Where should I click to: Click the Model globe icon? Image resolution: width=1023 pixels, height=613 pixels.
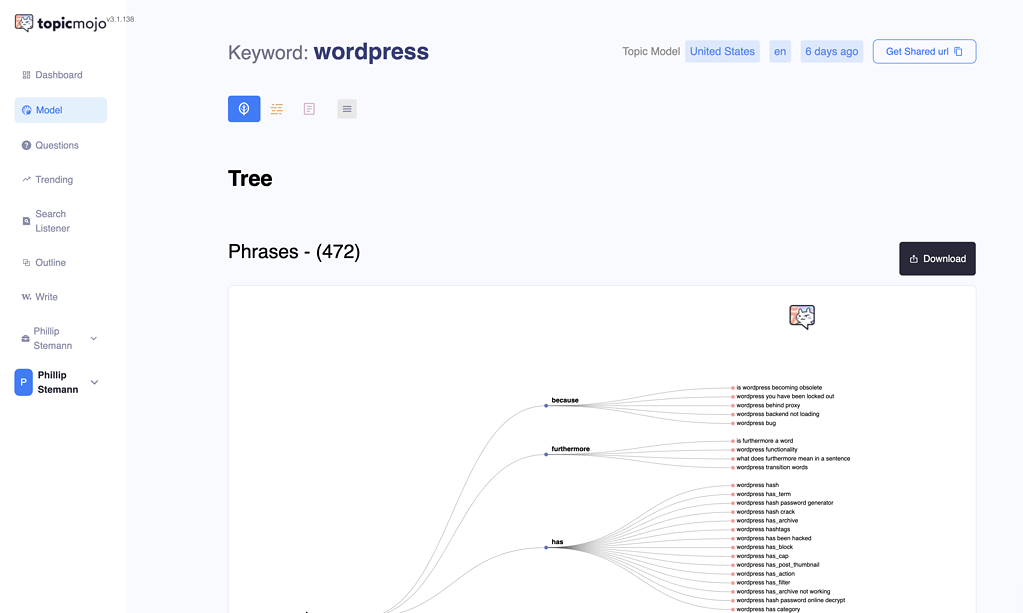[27, 110]
